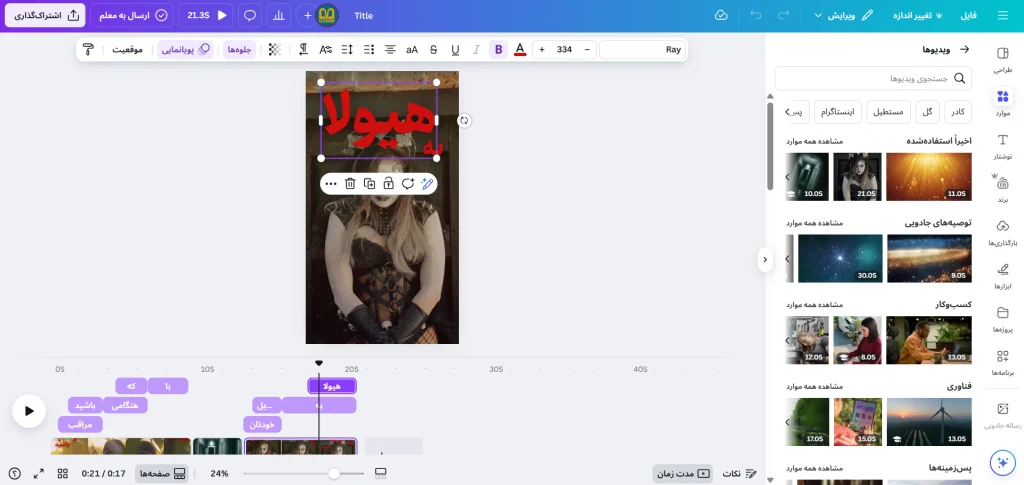
Task: Go back with the ویدیوها panel arrow
Action: pyautogui.click(x=963, y=50)
